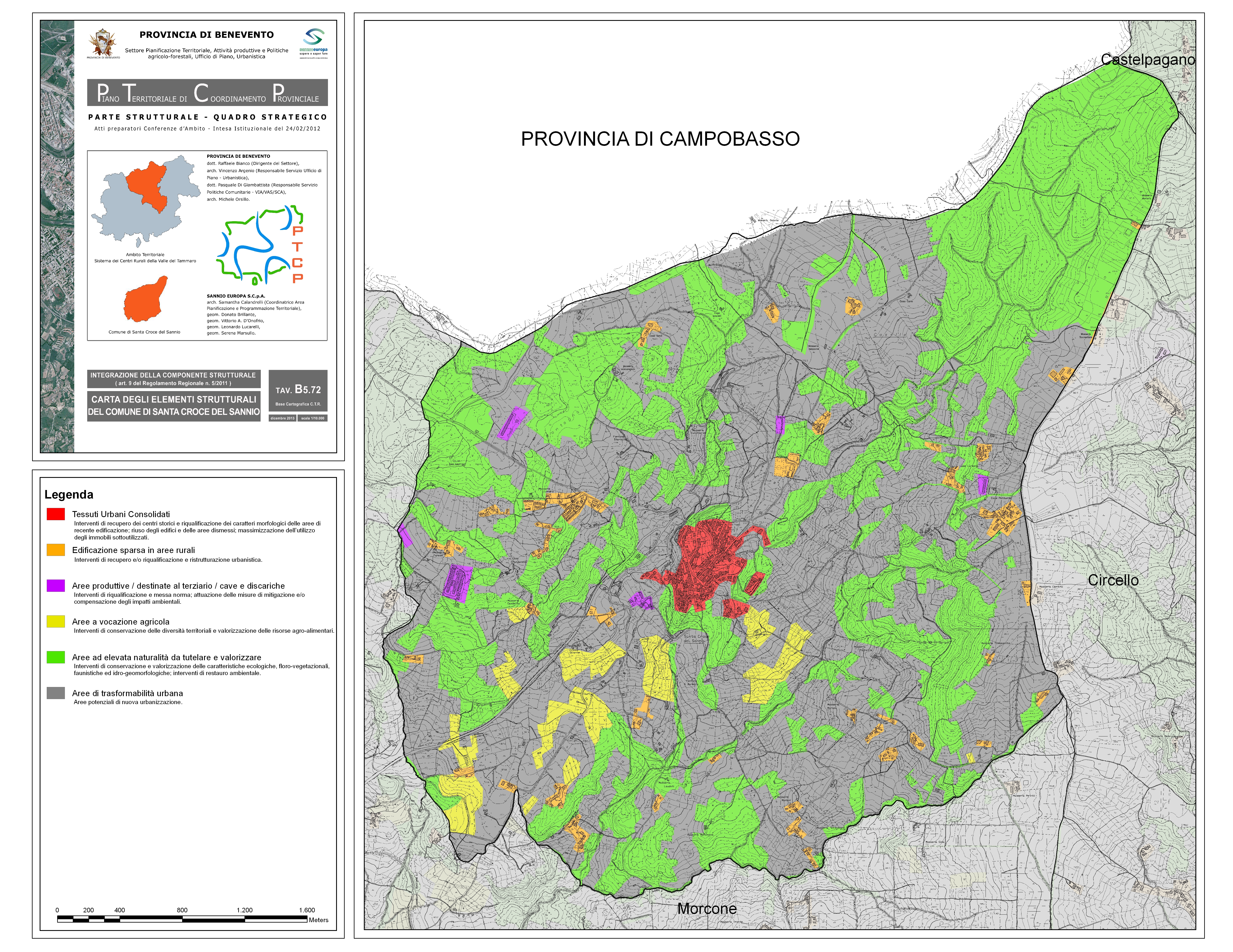Viewport: 1233px width, 952px height.
Task: Click the Sannio Europa logo
Action: click(313, 43)
